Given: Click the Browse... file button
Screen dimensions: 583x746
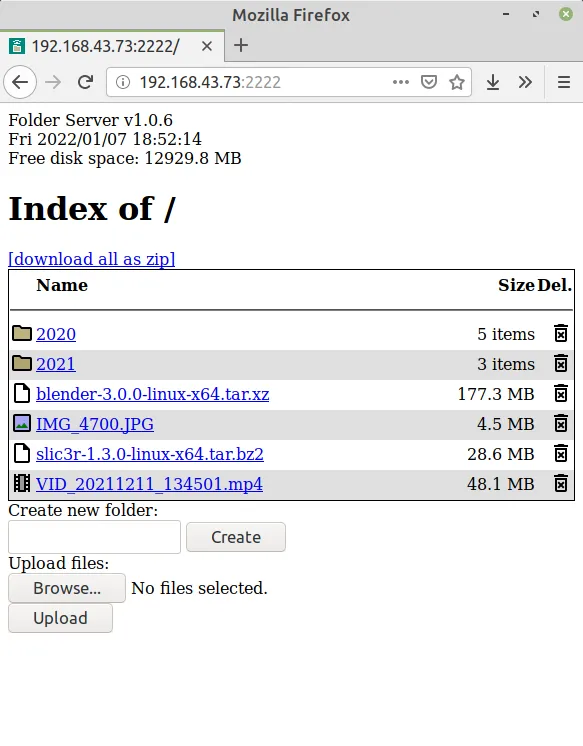Looking at the screenshot, I should click(x=67, y=588).
